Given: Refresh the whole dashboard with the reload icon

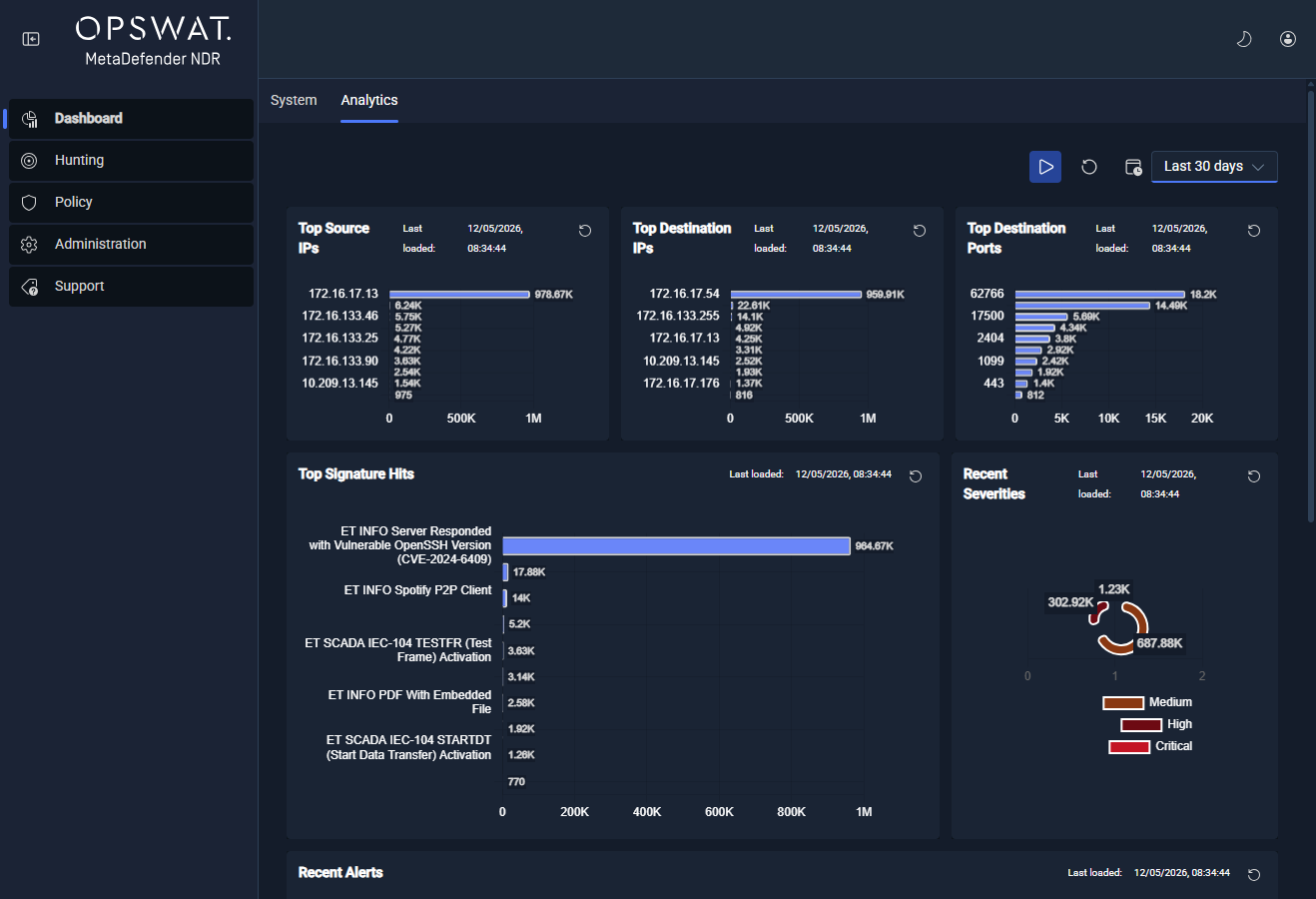Looking at the screenshot, I should (1089, 167).
